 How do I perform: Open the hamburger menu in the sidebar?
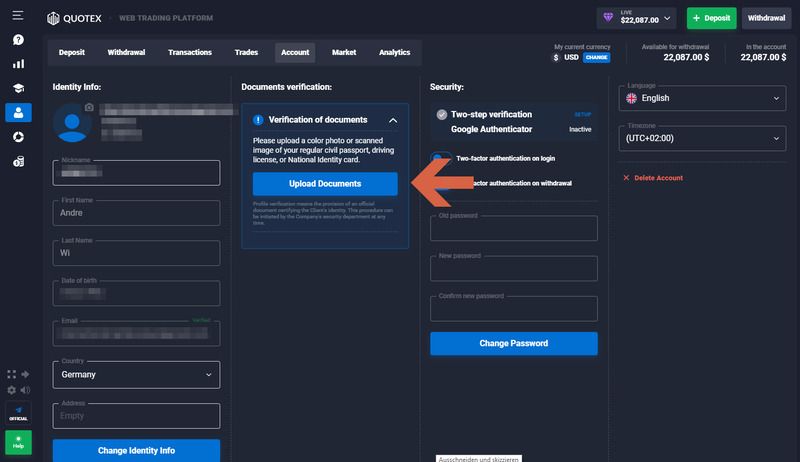pos(18,15)
